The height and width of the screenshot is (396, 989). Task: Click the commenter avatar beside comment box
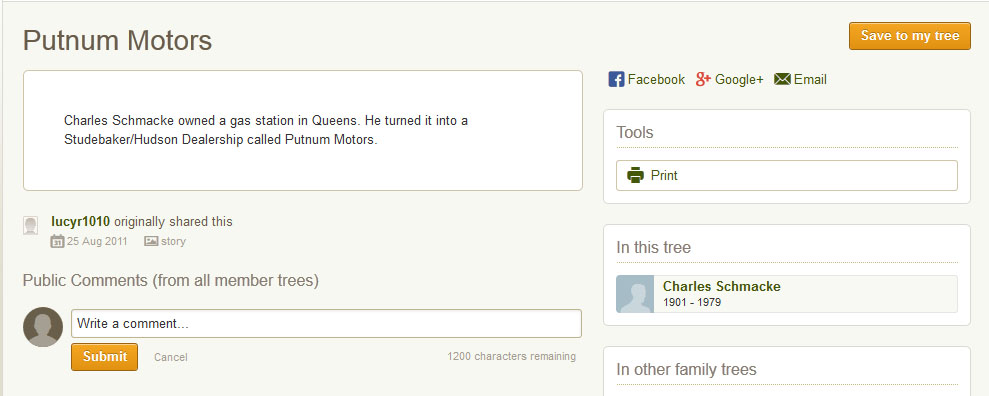(x=43, y=327)
